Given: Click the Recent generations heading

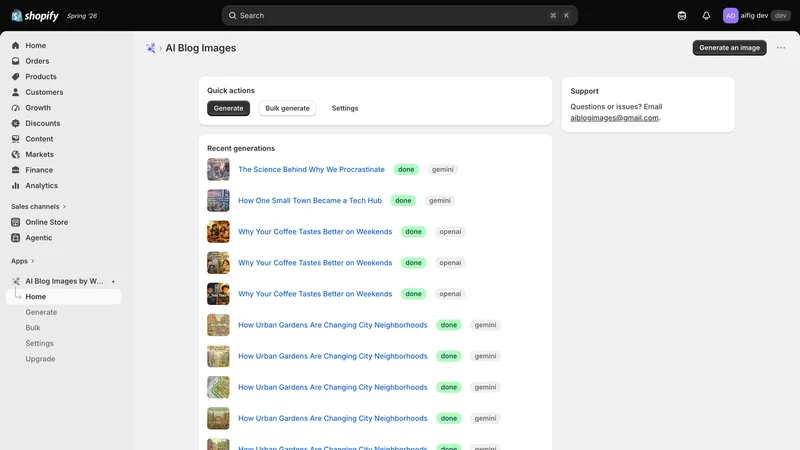Looking at the screenshot, I should point(241,148).
